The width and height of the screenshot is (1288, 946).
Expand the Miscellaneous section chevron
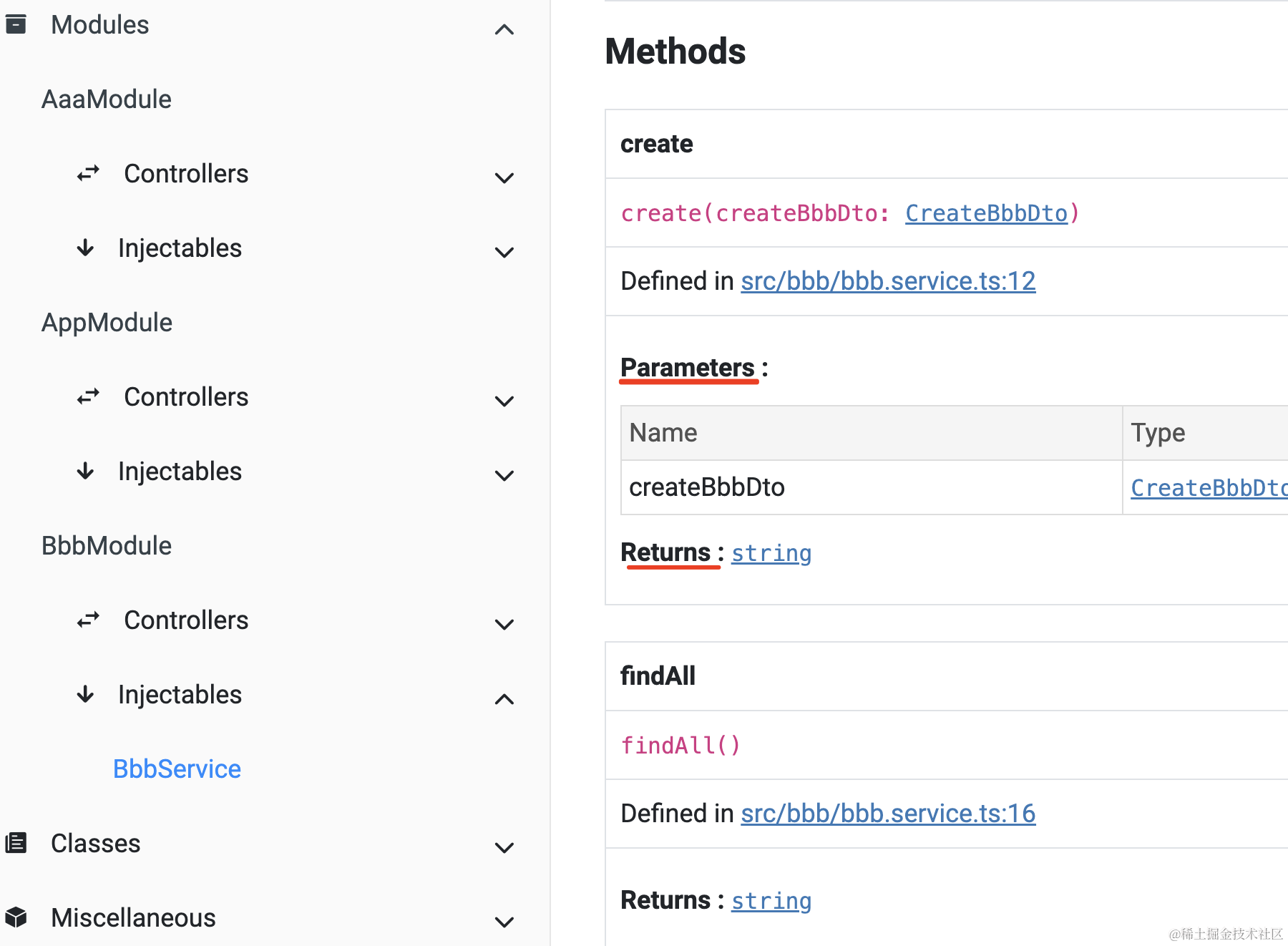(504, 922)
